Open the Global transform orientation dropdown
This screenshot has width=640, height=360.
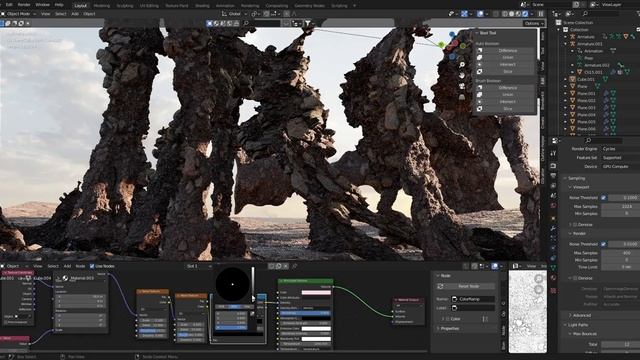234,13
